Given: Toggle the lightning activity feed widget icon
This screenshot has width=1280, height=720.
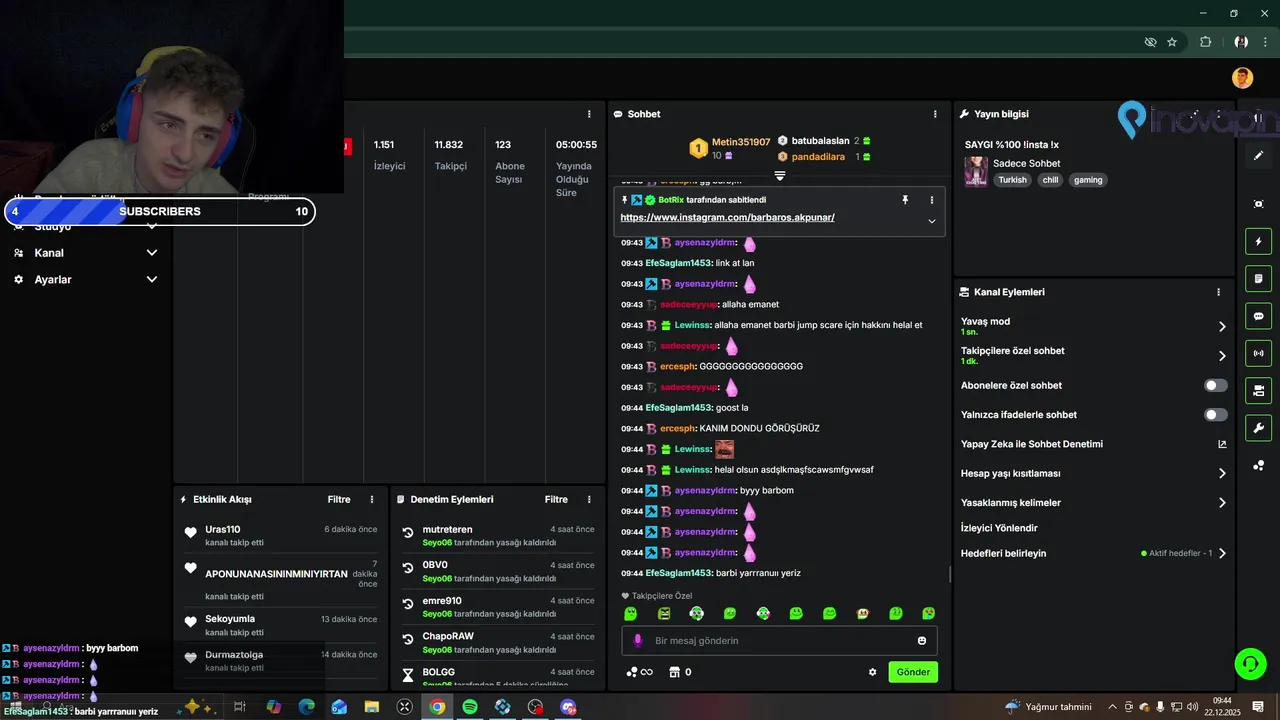Looking at the screenshot, I should pos(1258,241).
